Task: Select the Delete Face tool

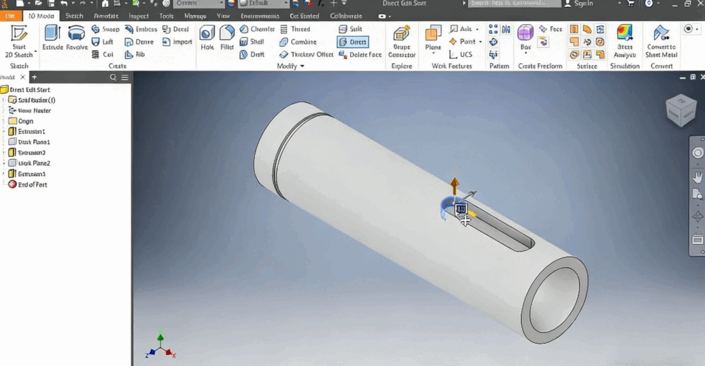Action: [360, 54]
